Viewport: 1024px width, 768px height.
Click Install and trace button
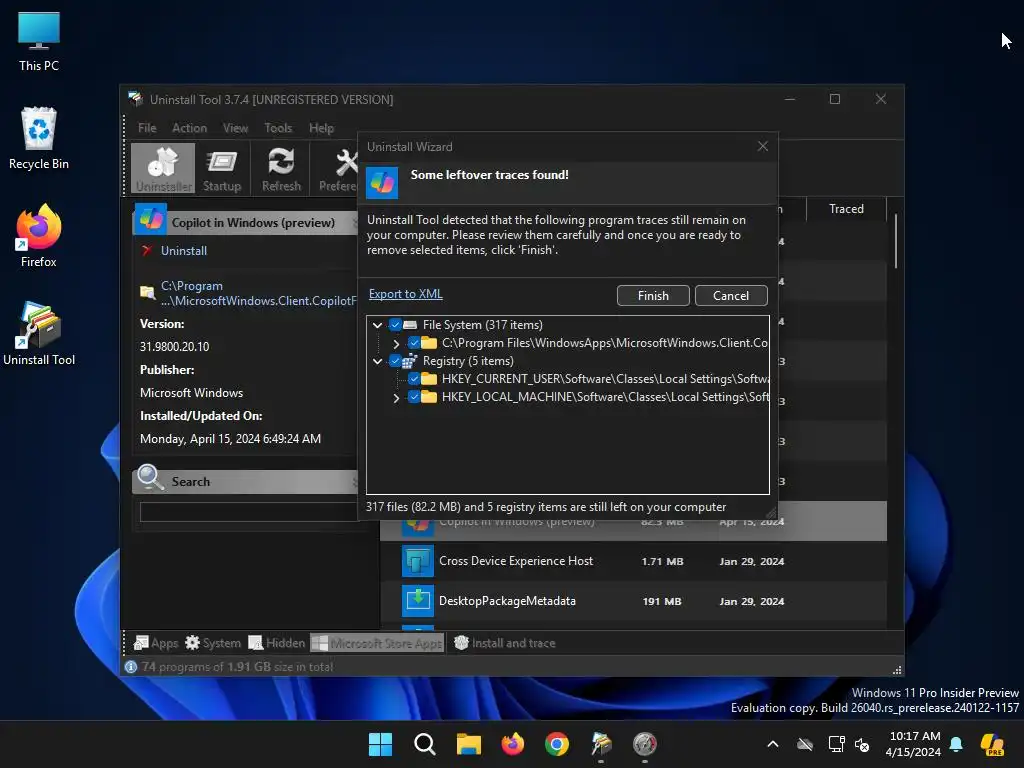click(x=504, y=643)
